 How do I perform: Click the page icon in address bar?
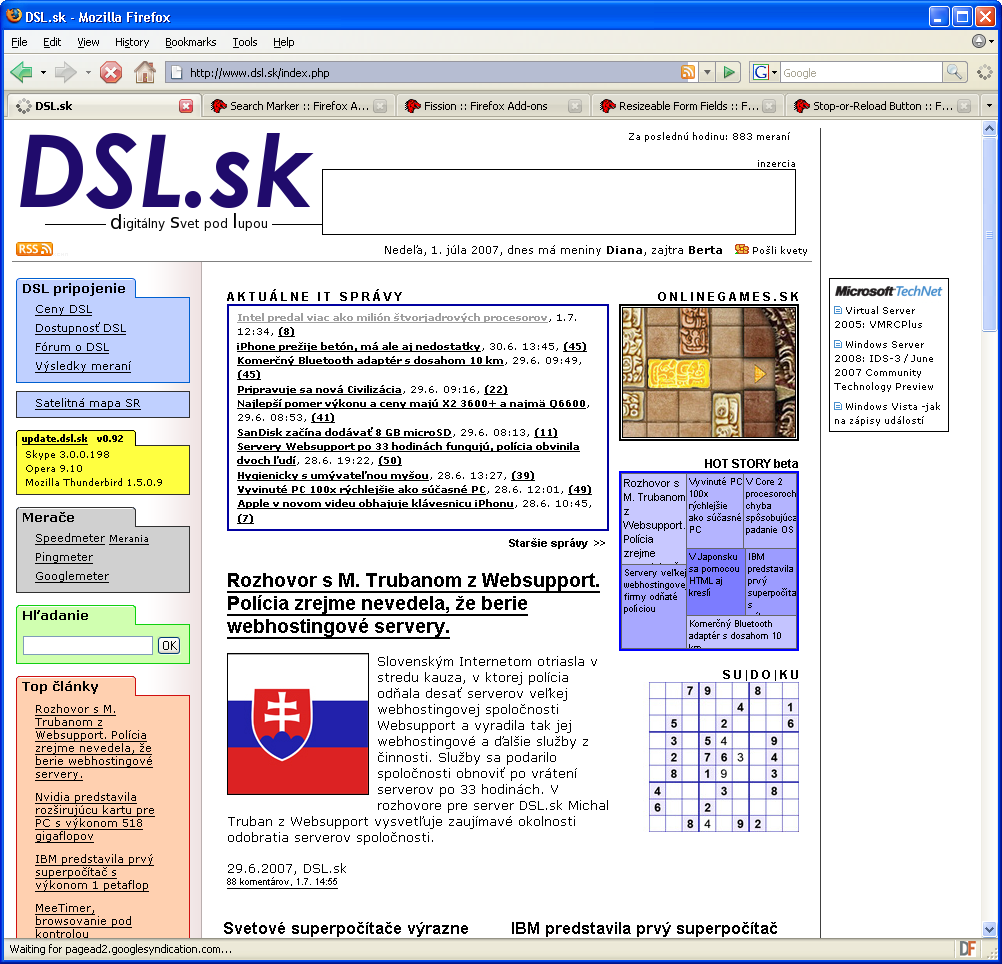click(x=176, y=72)
